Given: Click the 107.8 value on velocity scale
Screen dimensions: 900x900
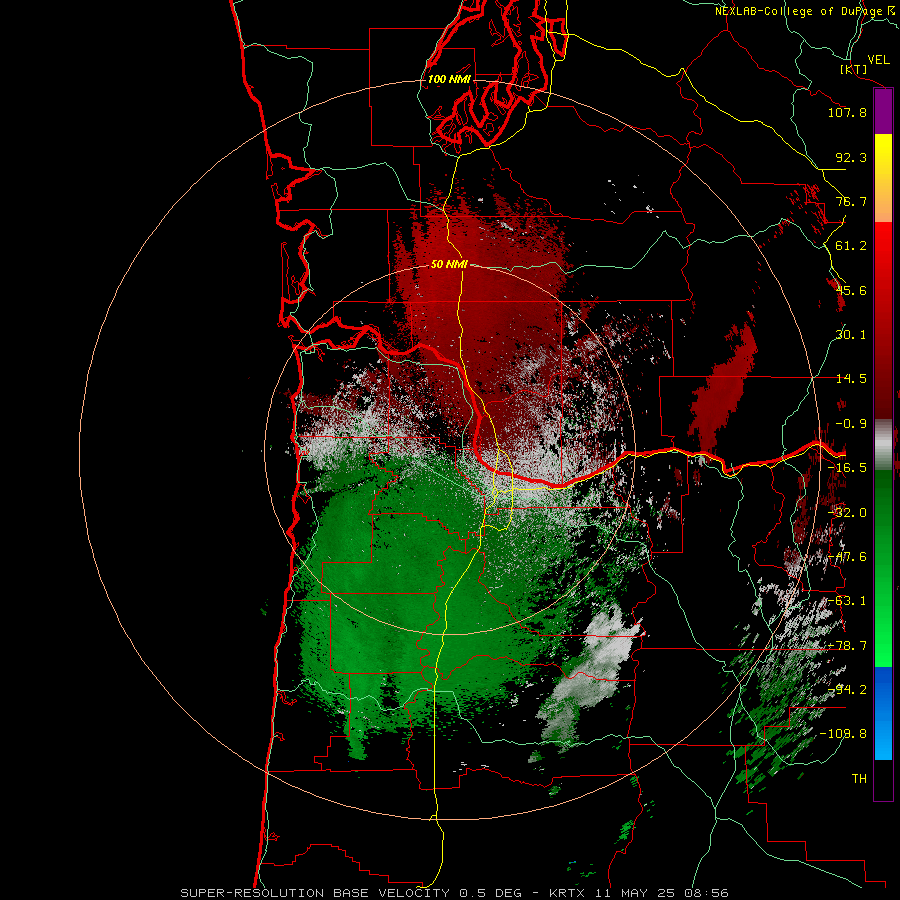Looking at the screenshot, I should 847,112.
